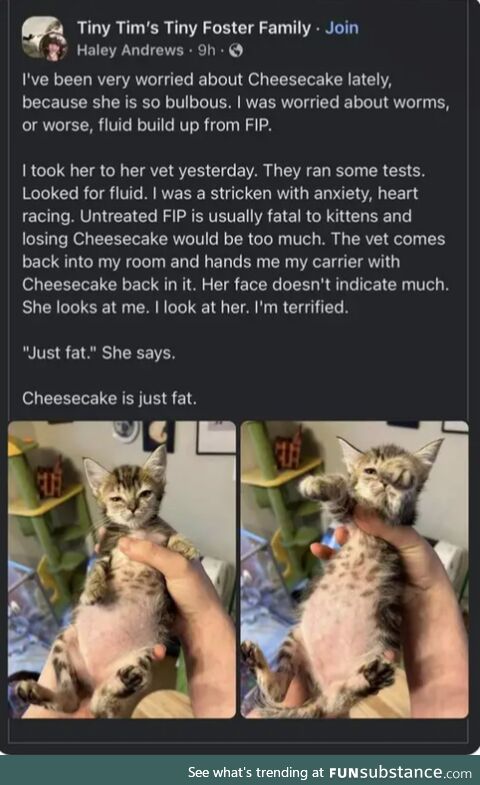Screen dimensions: 480x785
Task: Click the public globe privacy icon
Action: click(x=236, y=50)
